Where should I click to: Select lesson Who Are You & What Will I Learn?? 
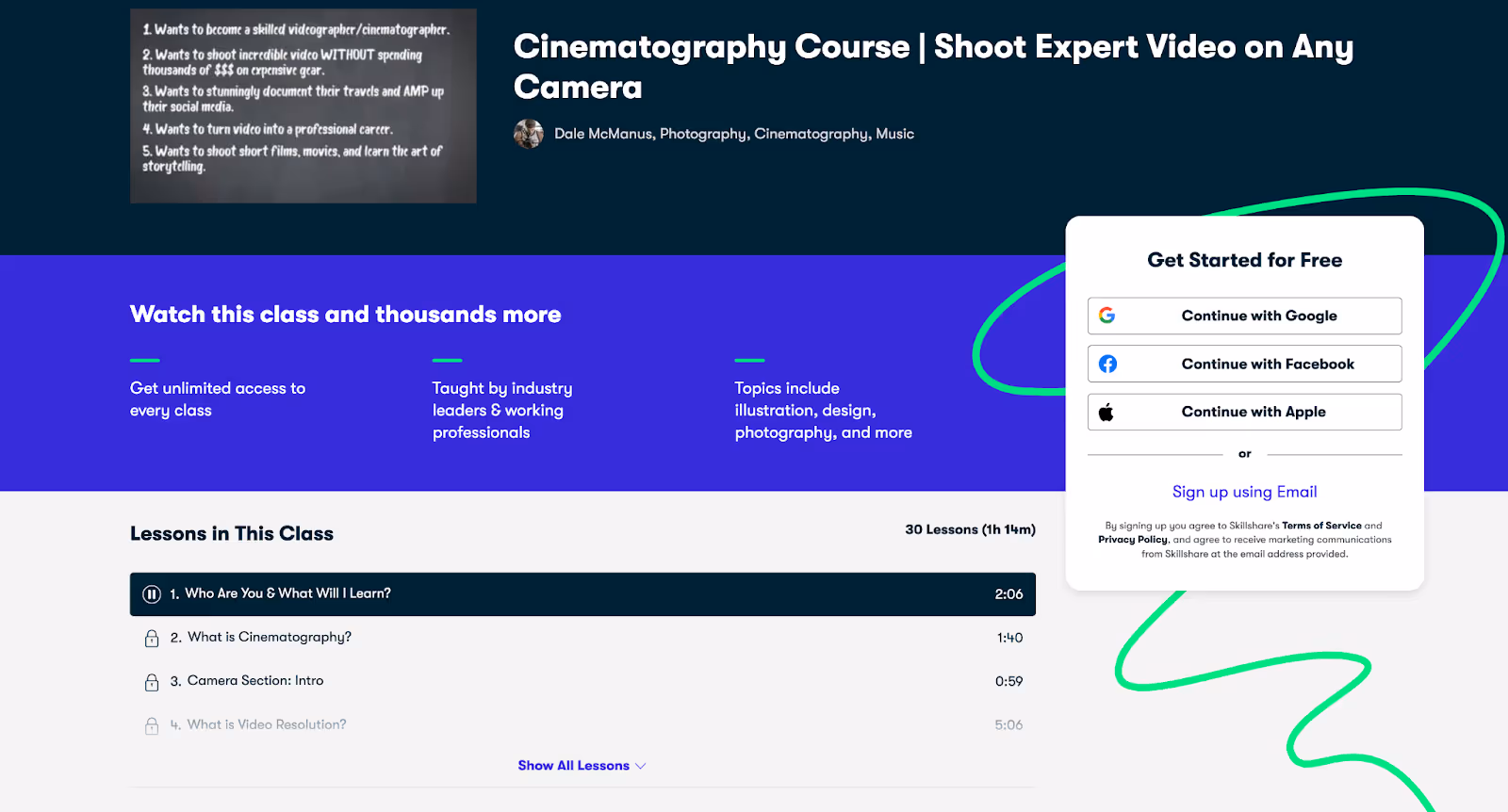(x=582, y=594)
